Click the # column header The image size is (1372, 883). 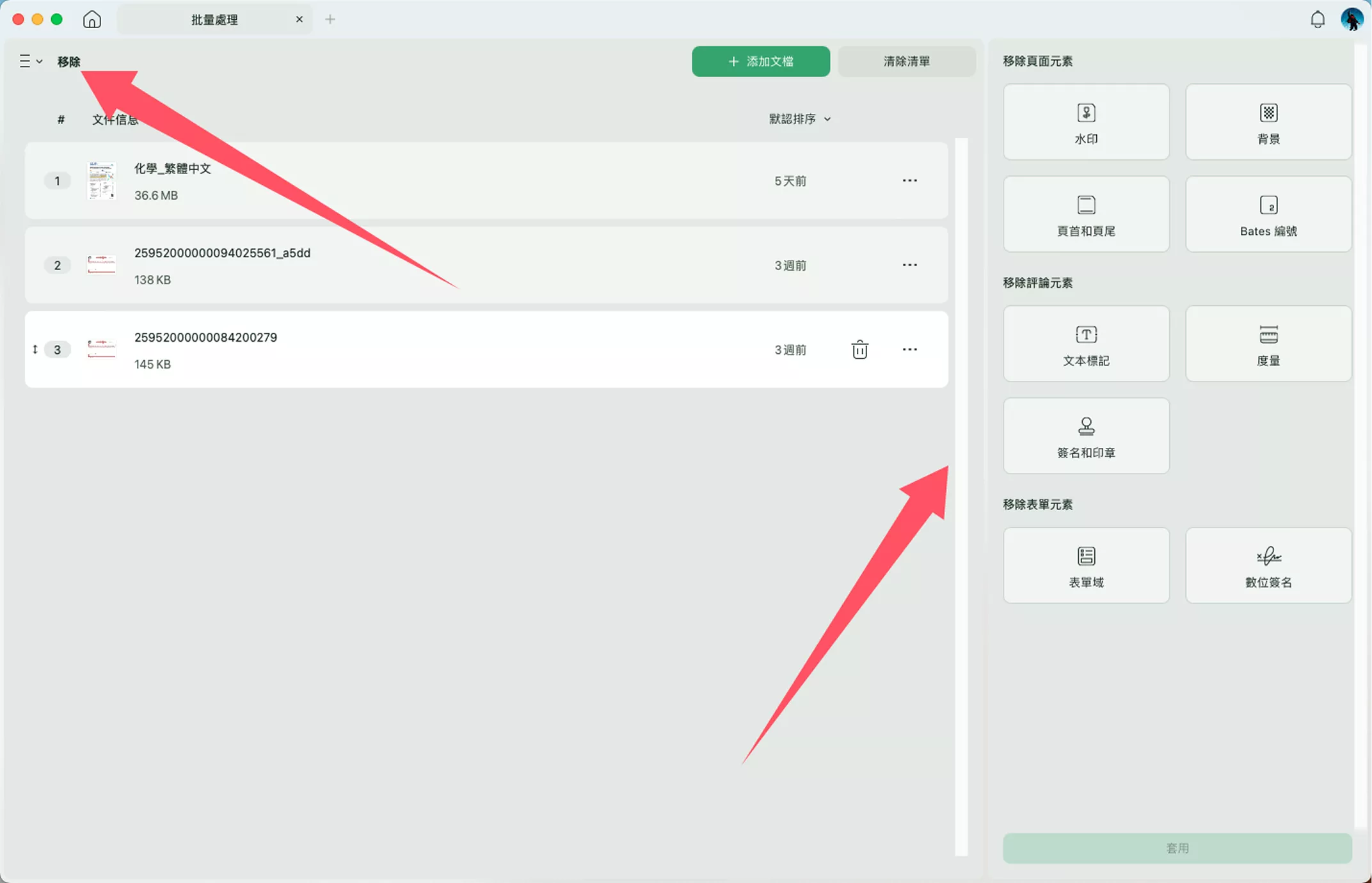coord(61,119)
